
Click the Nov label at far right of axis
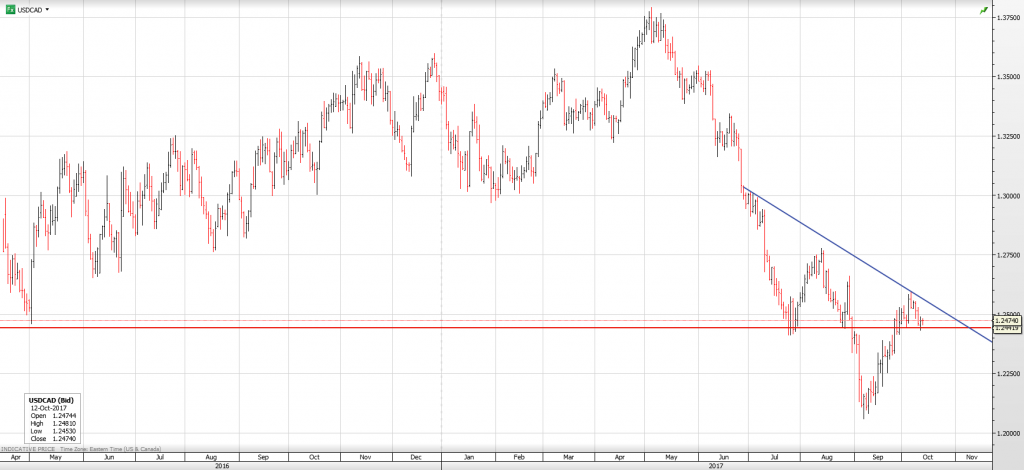969,456
